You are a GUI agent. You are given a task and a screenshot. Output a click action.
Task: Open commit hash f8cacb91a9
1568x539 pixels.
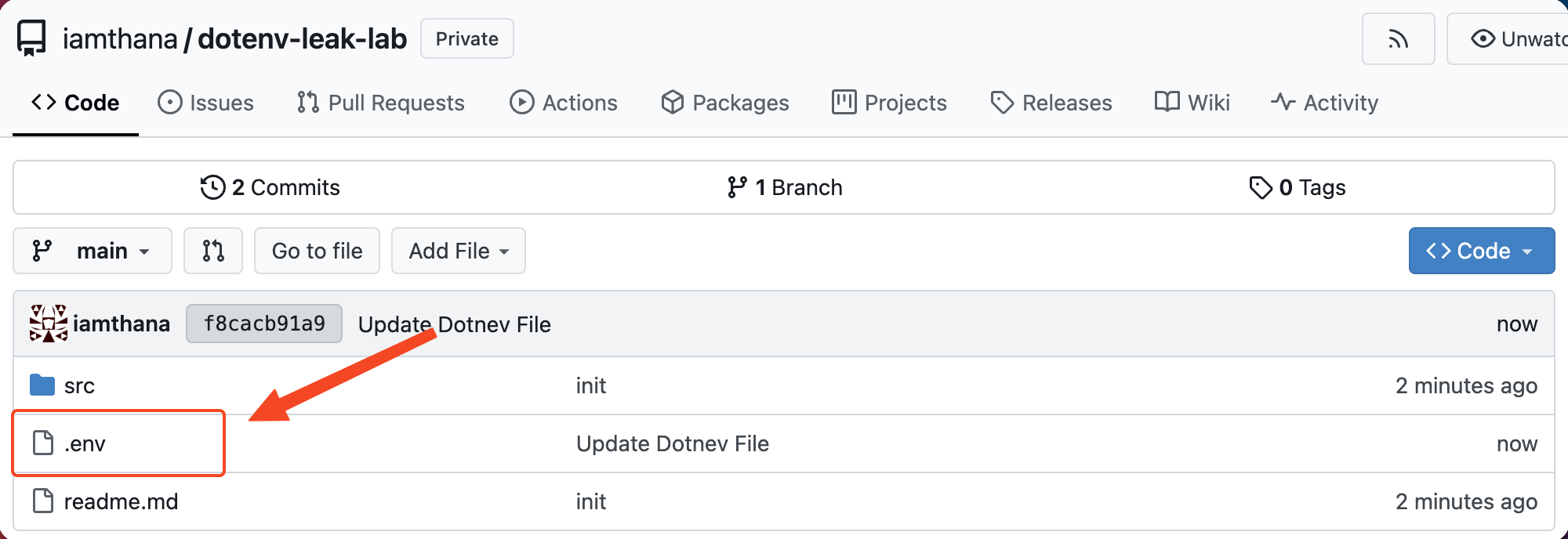tap(264, 324)
